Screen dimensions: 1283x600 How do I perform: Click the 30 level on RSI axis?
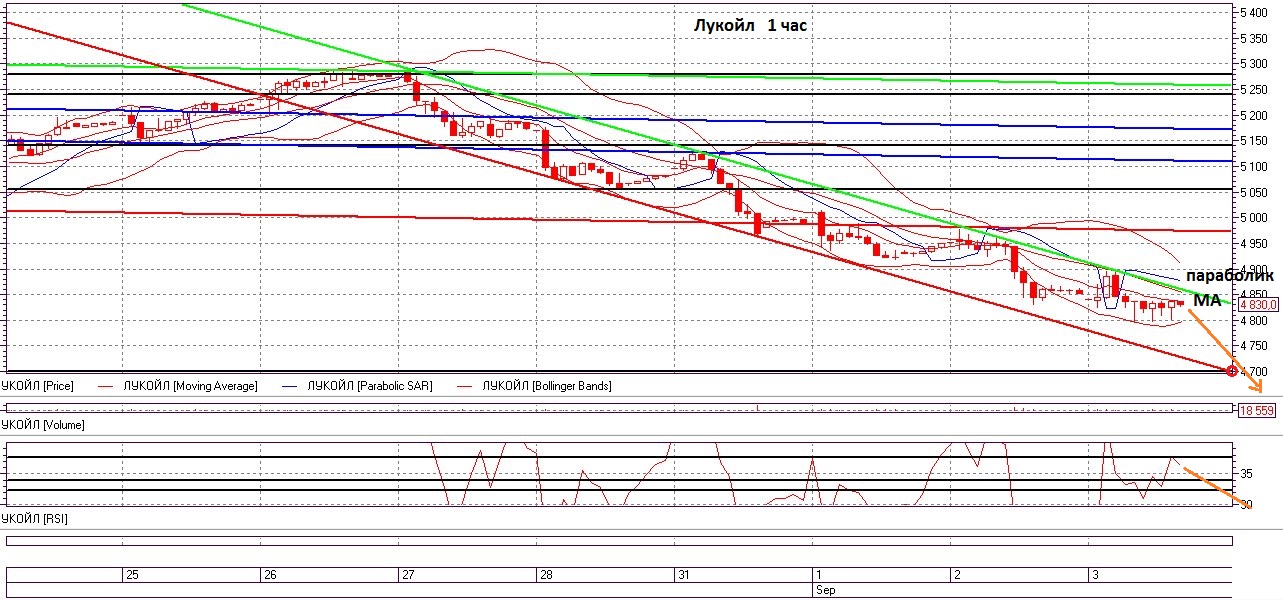click(1246, 505)
